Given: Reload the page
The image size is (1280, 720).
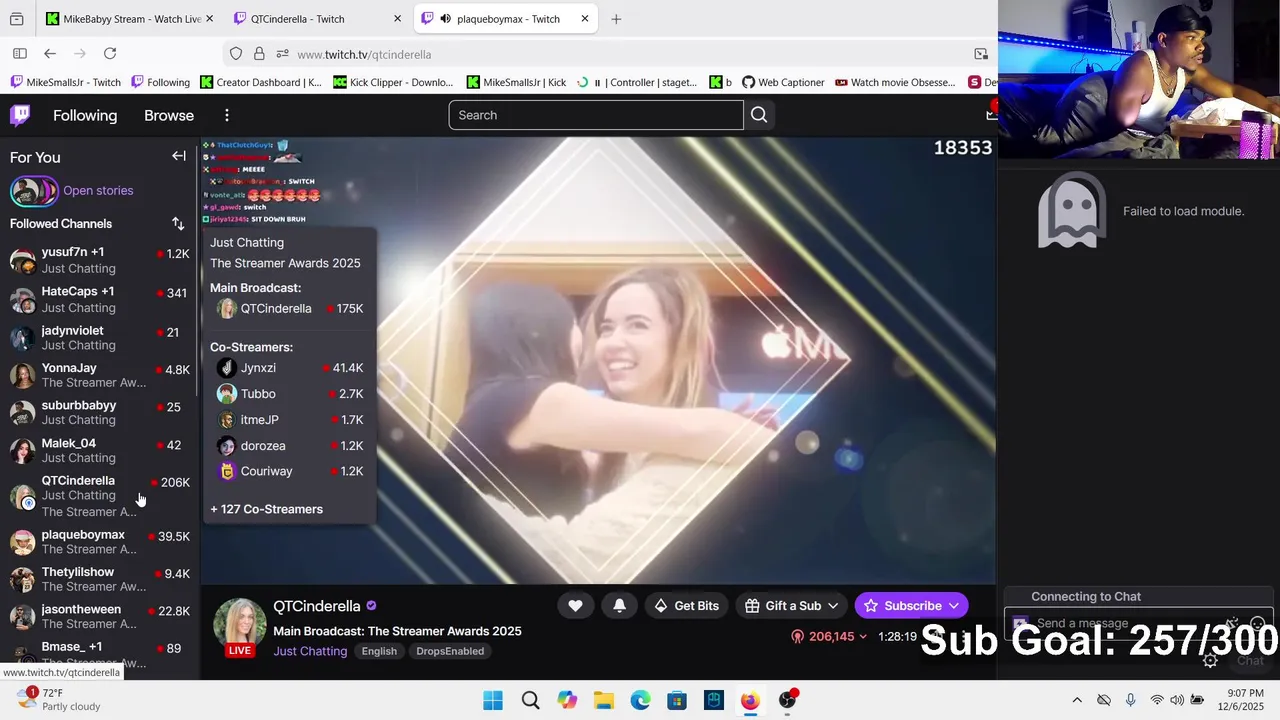Looking at the screenshot, I should [110, 54].
